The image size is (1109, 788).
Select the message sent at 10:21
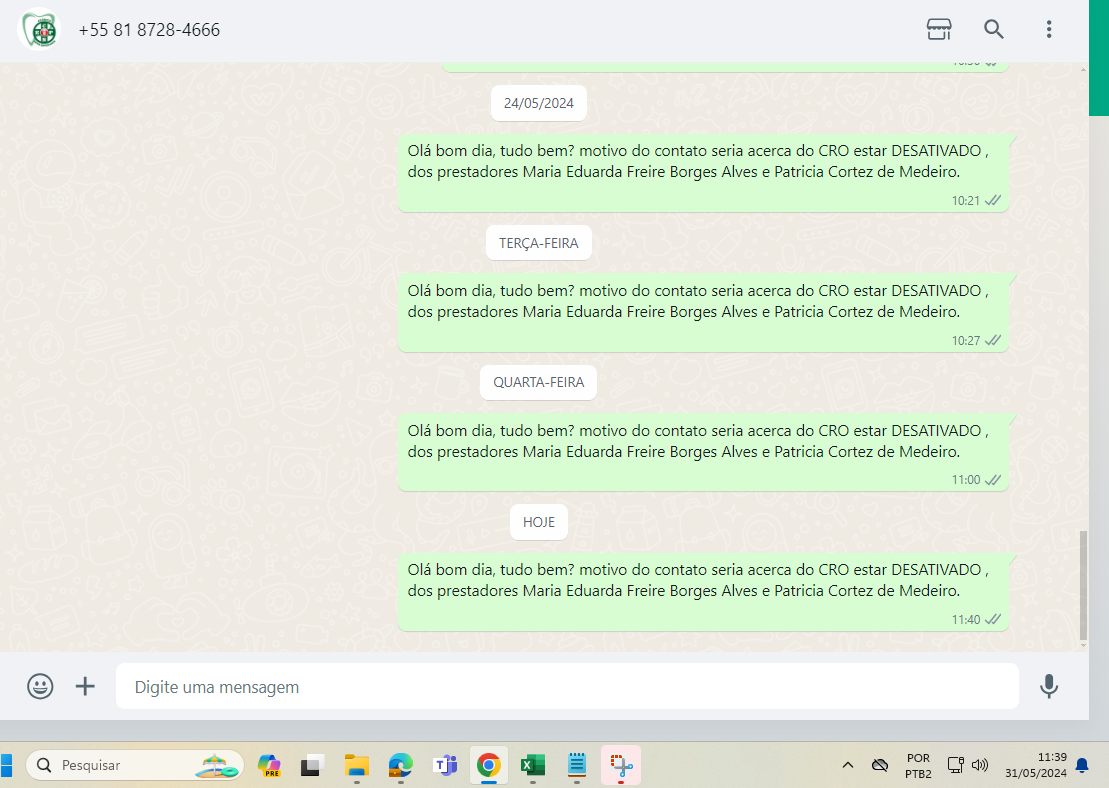[x=703, y=173]
